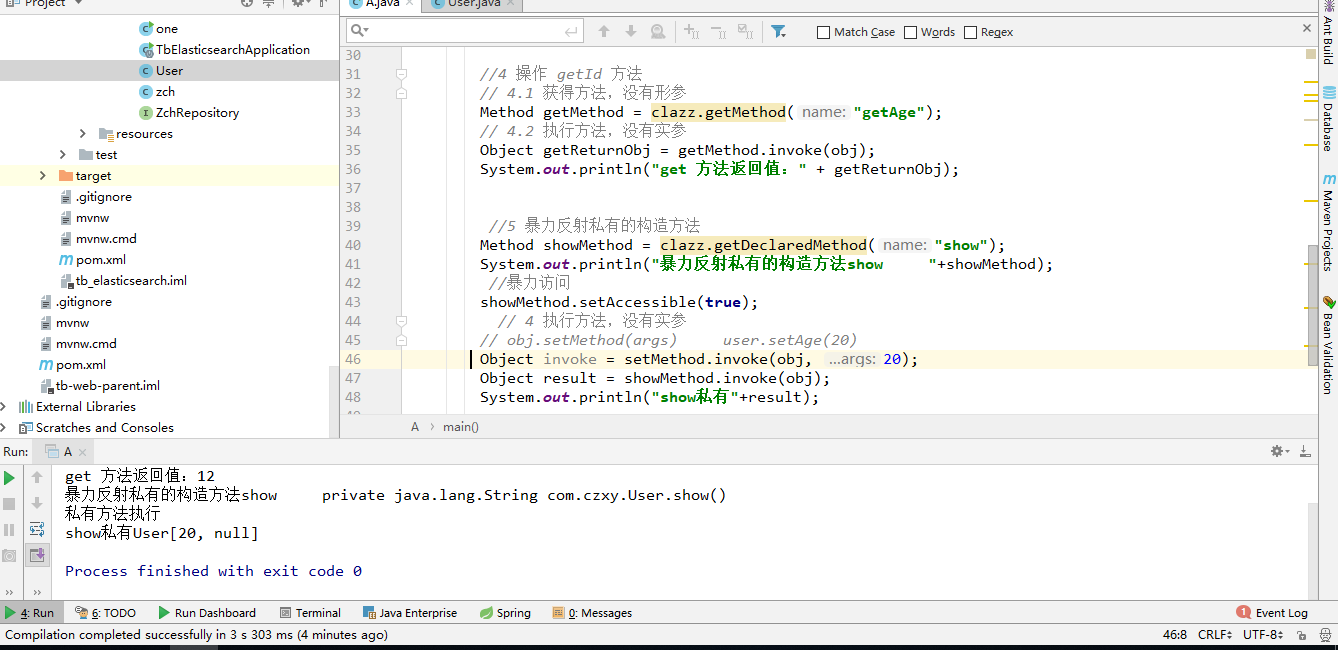The width and height of the screenshot is (1338, 650).
Task: Open the search filter funnel options
Action: tap(779, 32)
